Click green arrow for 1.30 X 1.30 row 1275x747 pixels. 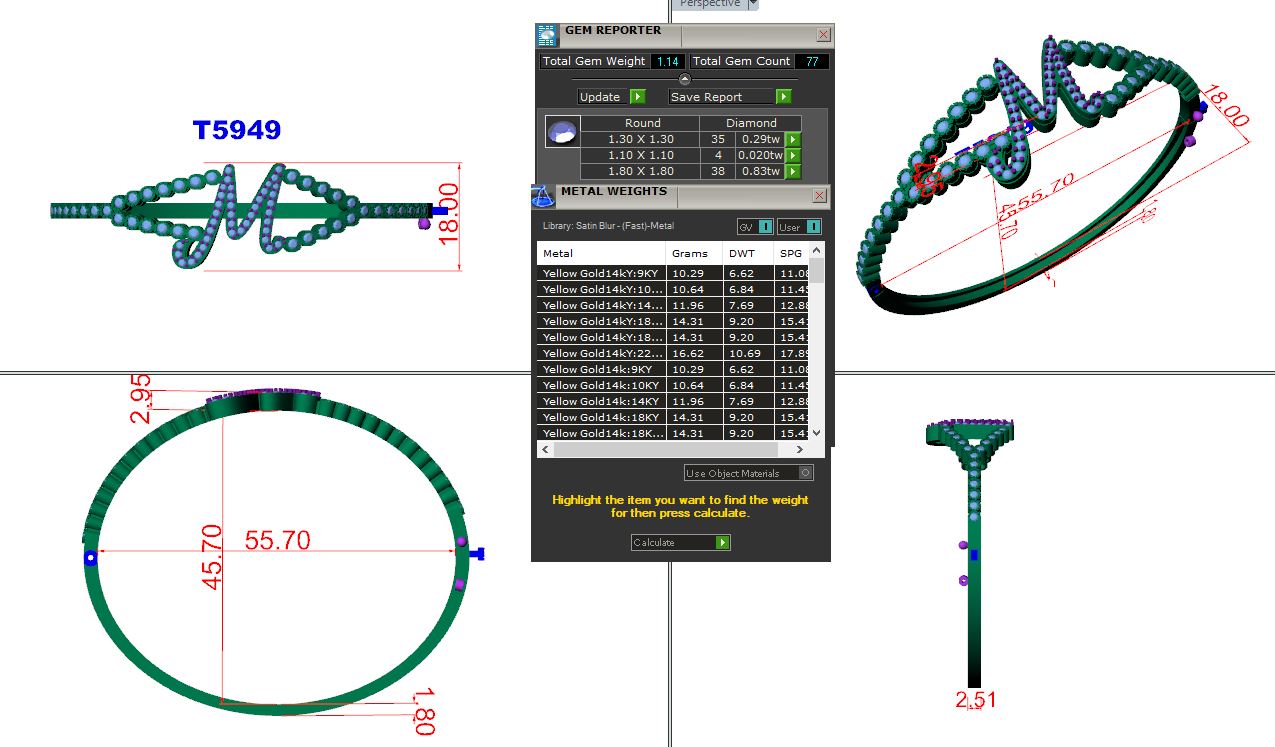tap(793, 140)
